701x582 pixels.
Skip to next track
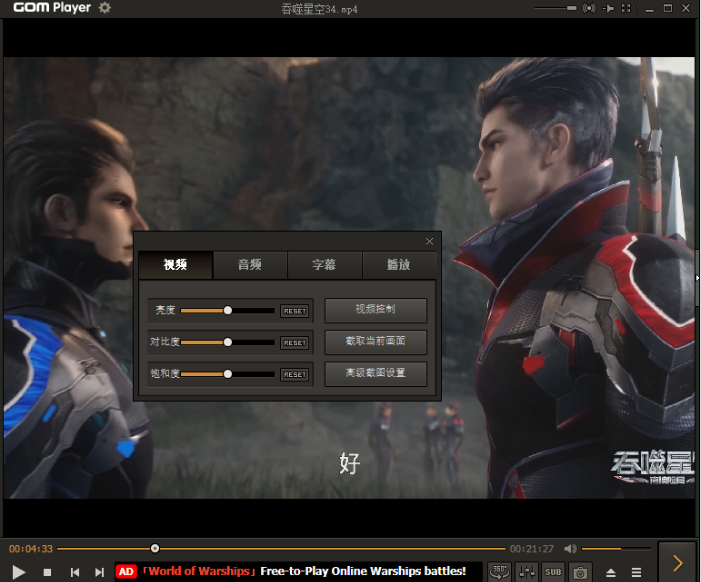coord(99,572)
